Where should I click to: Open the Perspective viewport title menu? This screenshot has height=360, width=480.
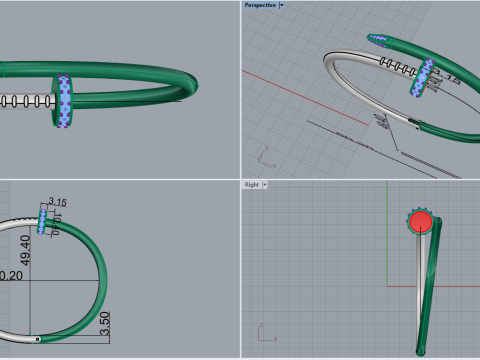tap(260, 5)
